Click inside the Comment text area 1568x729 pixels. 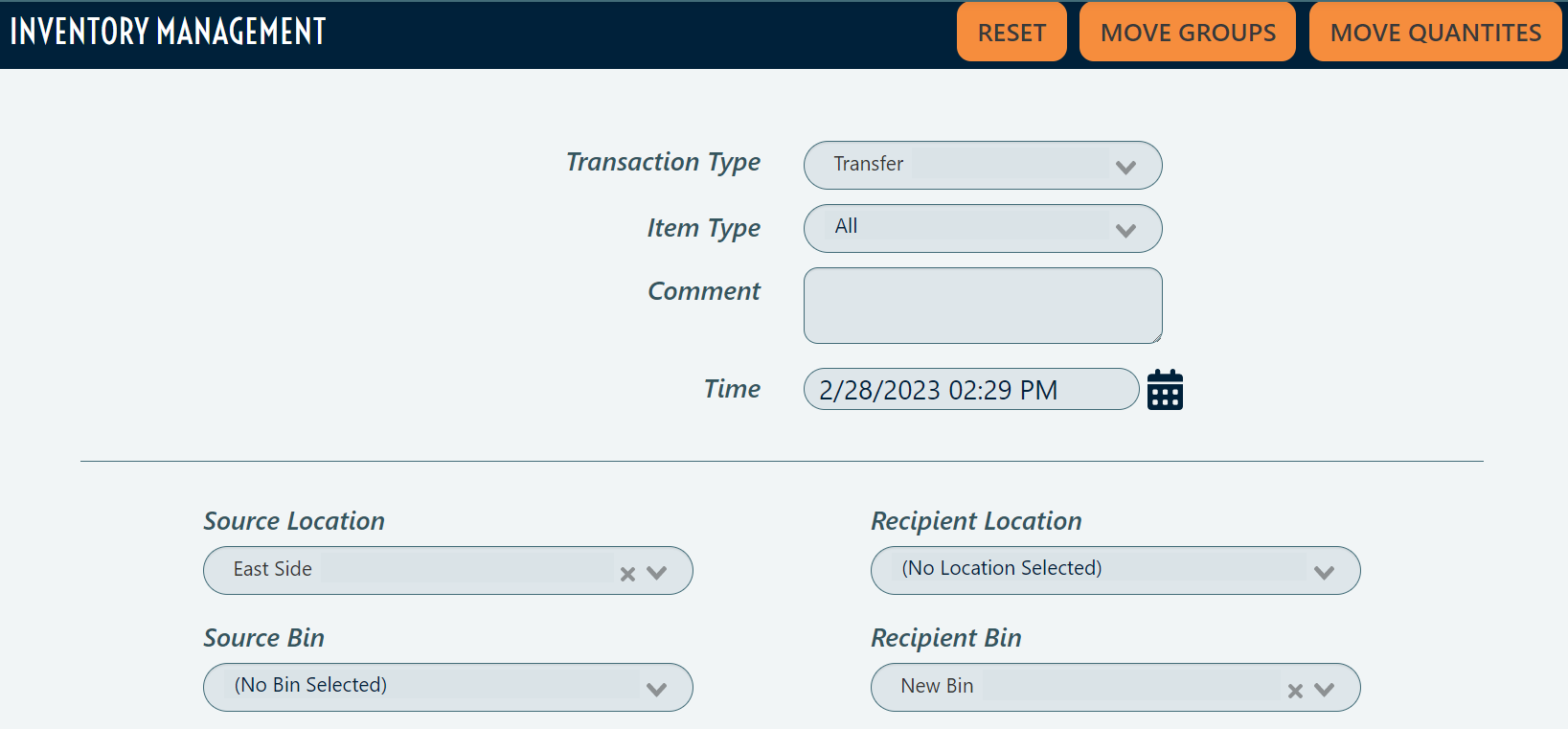(982, 305)
